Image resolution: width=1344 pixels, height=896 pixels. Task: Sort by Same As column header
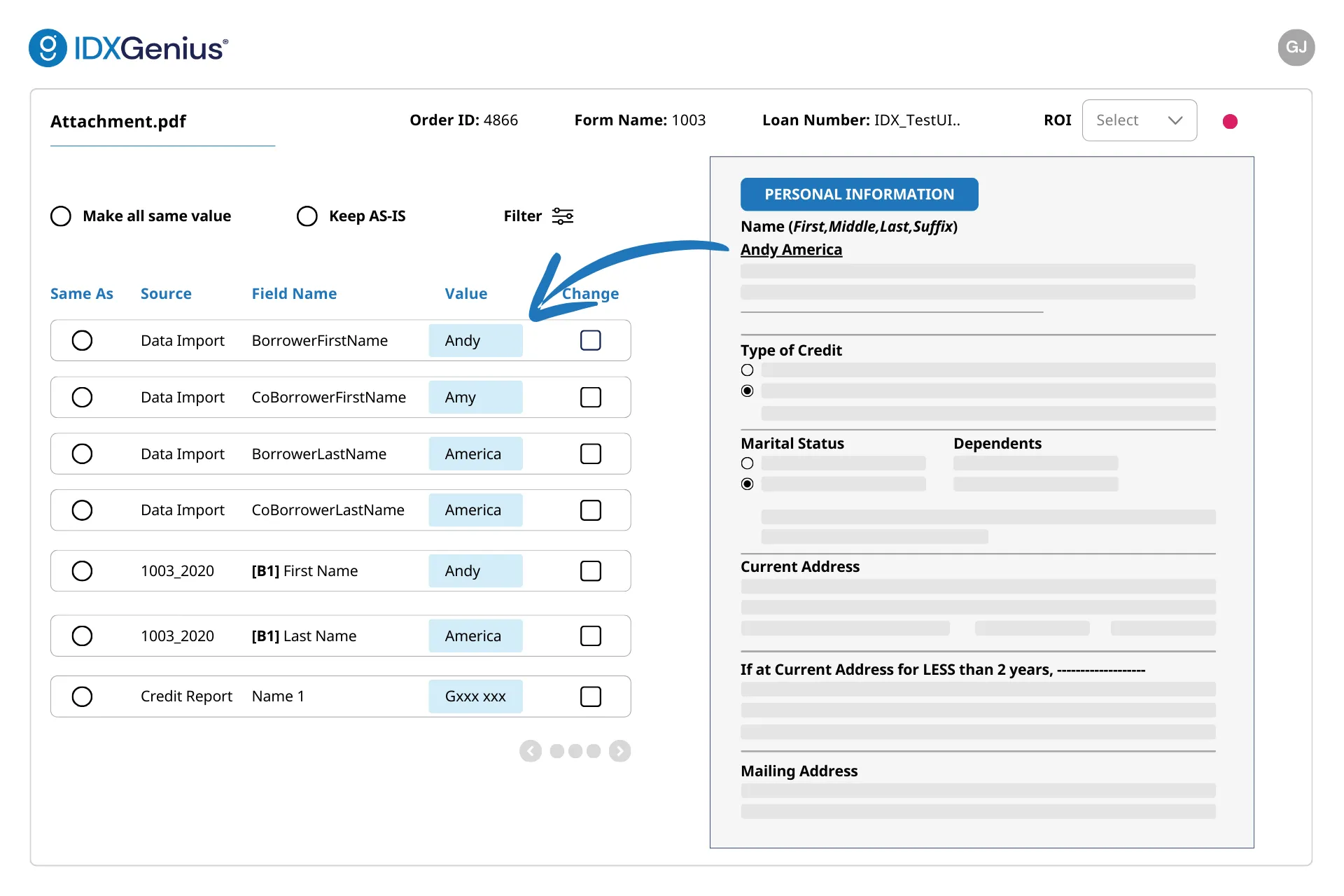coord(81,293)
